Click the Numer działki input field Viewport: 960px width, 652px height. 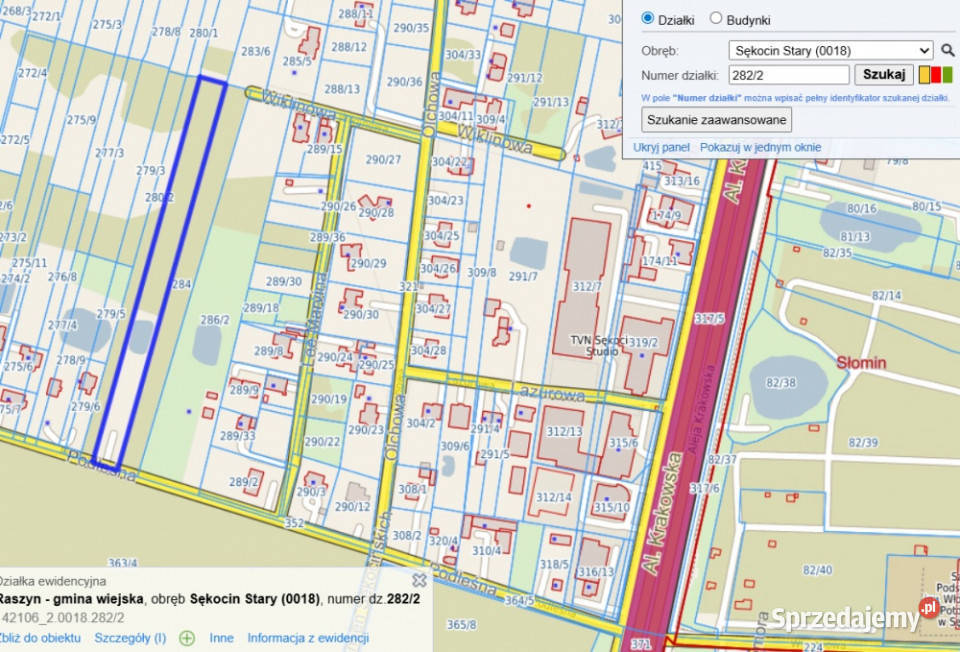(x=789, y=75)
